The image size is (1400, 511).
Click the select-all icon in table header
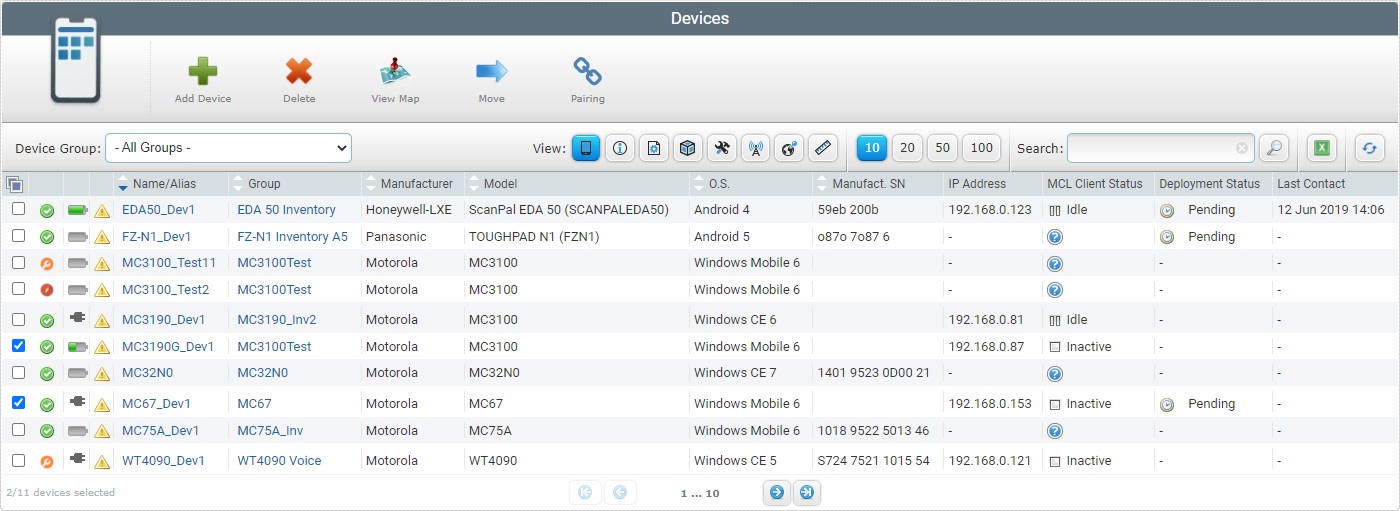point(14,184)
